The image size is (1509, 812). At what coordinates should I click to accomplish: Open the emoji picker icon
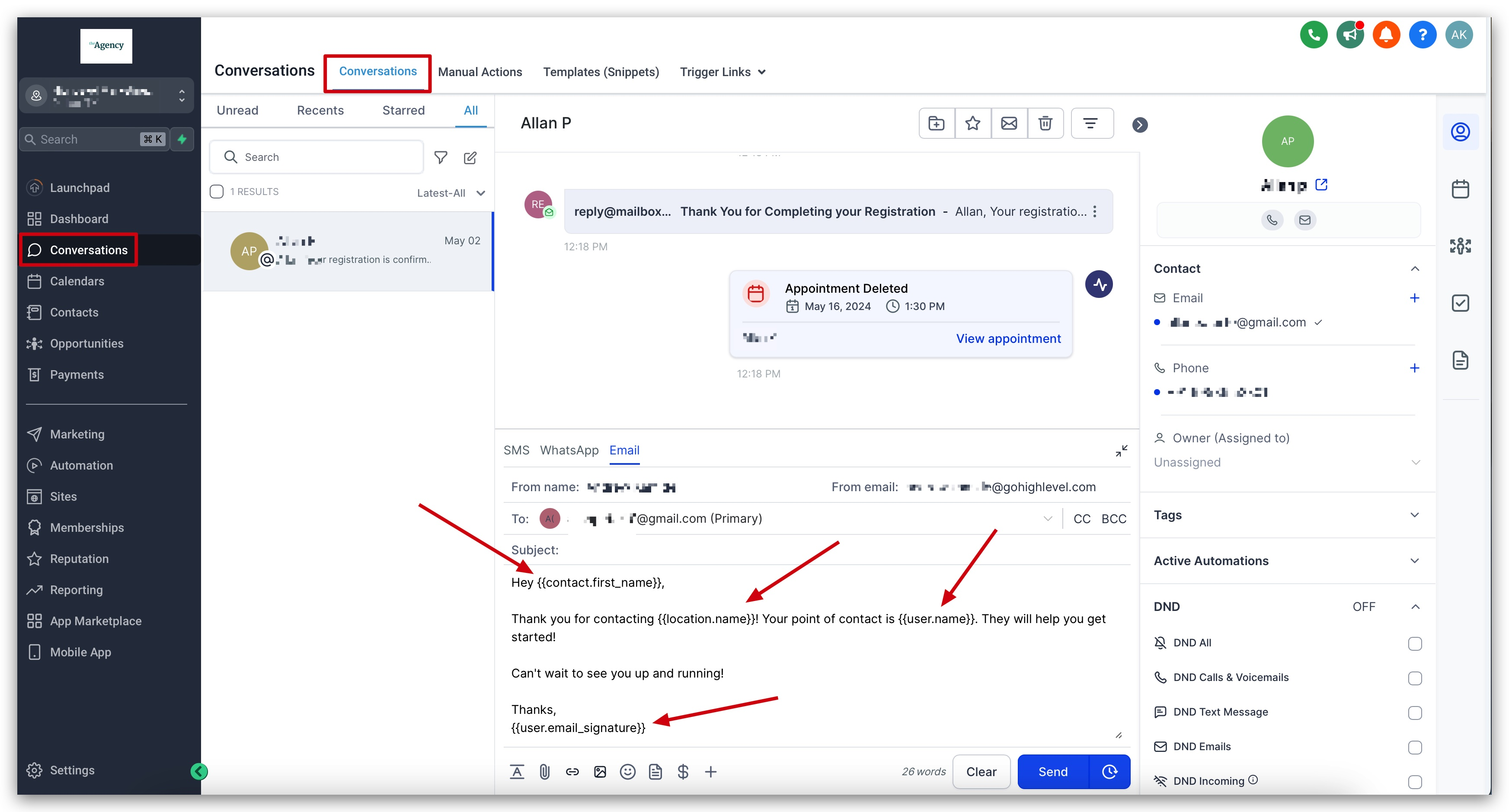(x=627, y=772)
